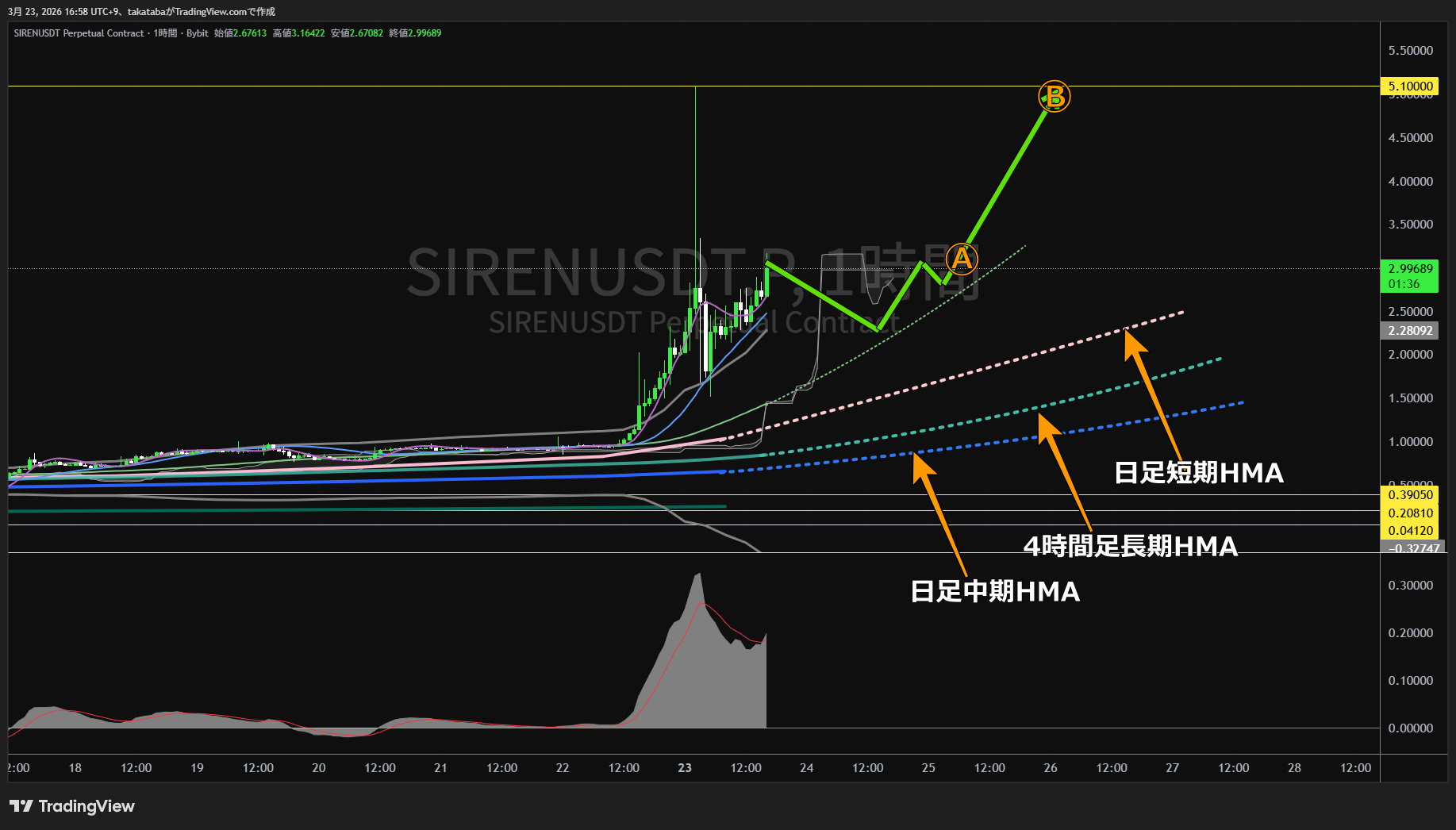
Task: Click date 18 on the time axis
Action: pyautogui.click(x=75, y=768)
